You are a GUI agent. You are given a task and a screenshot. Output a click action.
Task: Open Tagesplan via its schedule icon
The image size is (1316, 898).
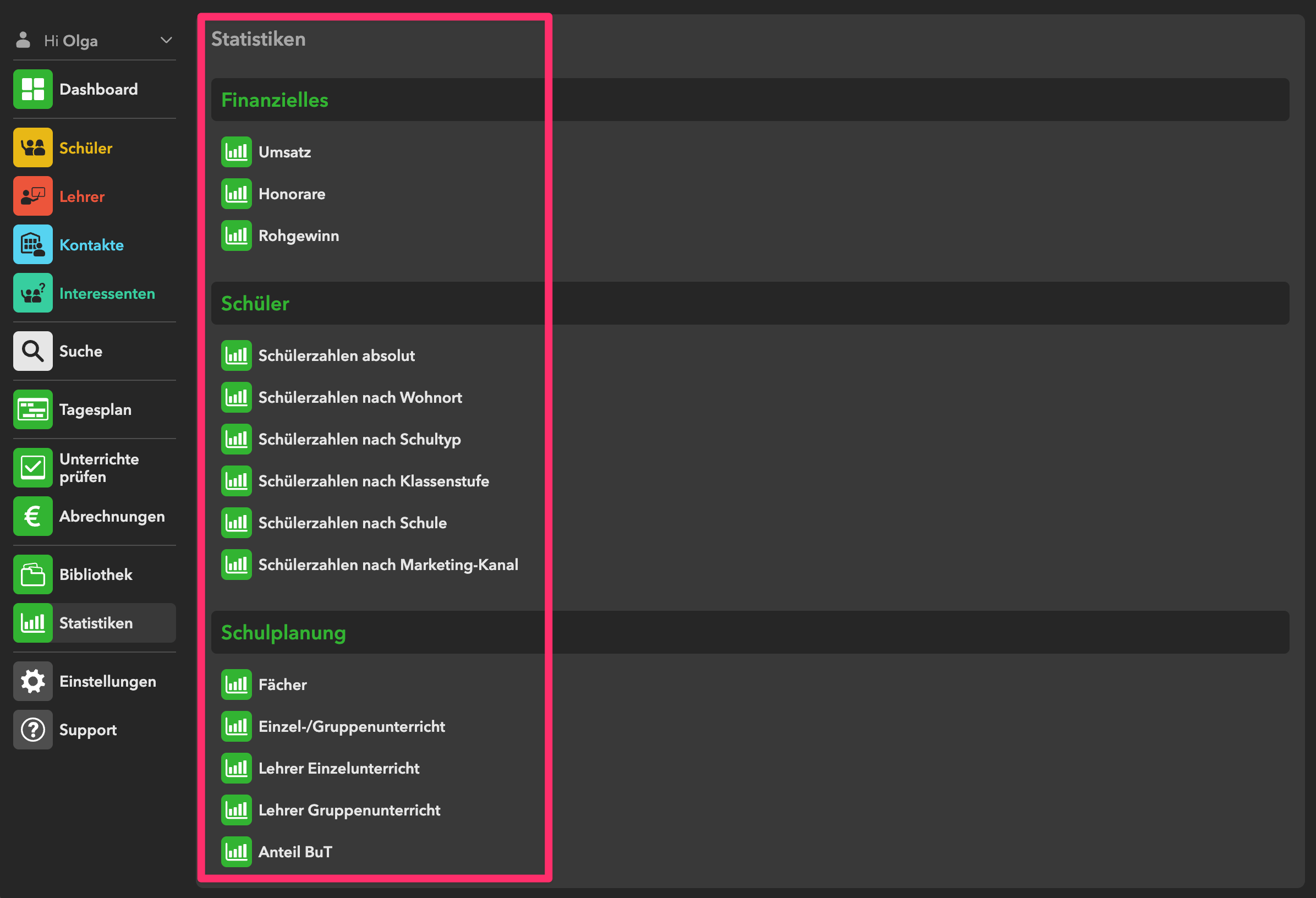coord(33,409)
